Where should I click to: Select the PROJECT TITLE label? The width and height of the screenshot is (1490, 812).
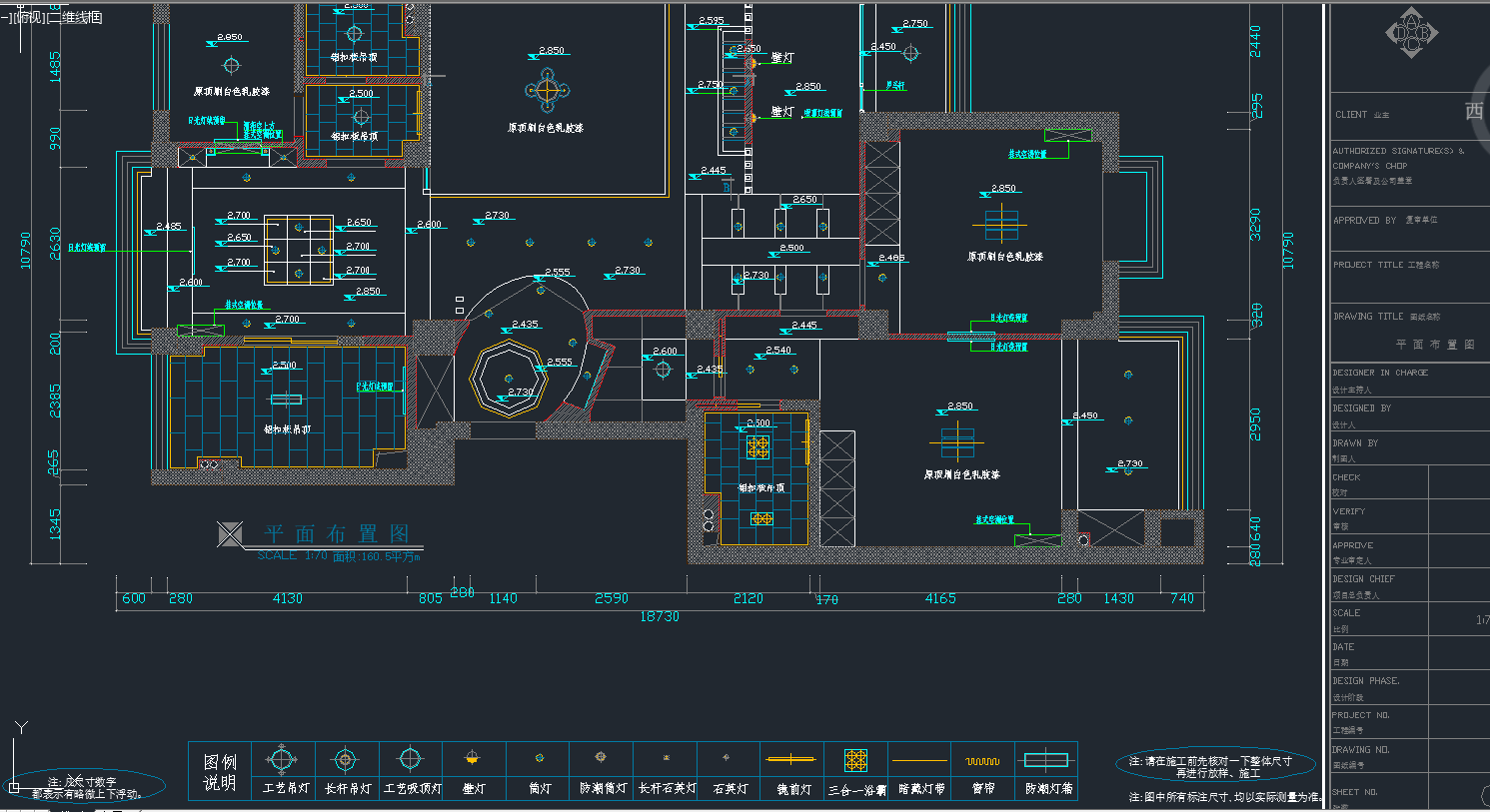point(1368,265)
